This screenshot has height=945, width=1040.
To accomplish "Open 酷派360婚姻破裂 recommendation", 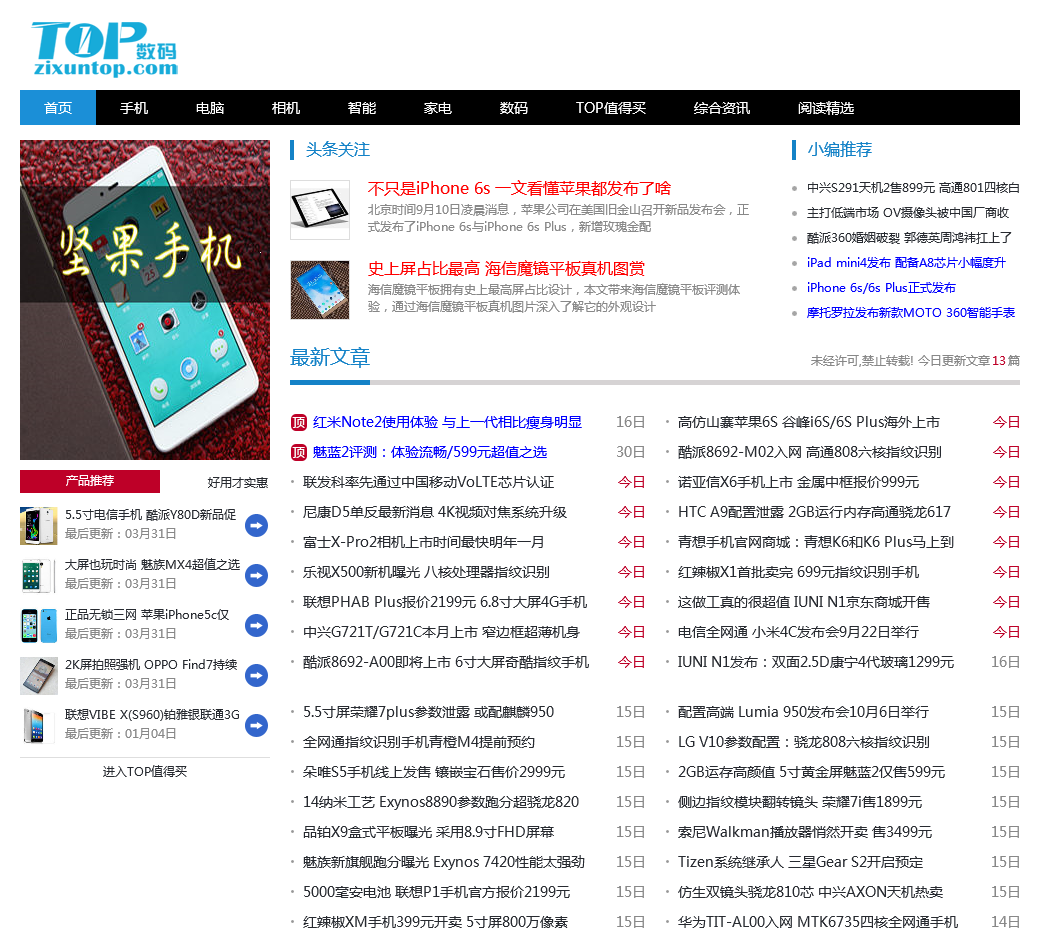I will click(909, 237).
